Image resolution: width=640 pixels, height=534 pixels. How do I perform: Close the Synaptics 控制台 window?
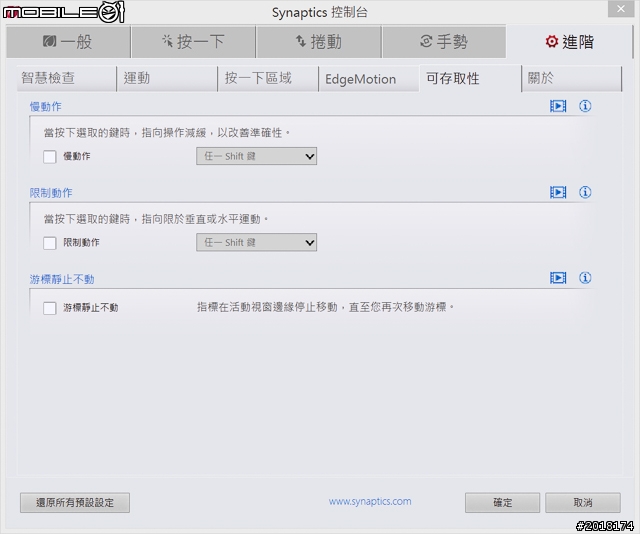[620, 9]
